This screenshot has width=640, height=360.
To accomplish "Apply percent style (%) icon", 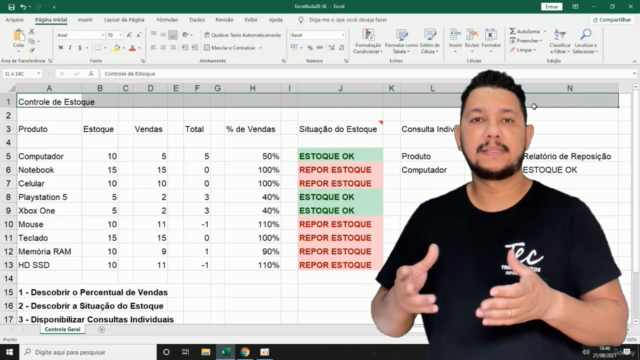I will [310, 48].
